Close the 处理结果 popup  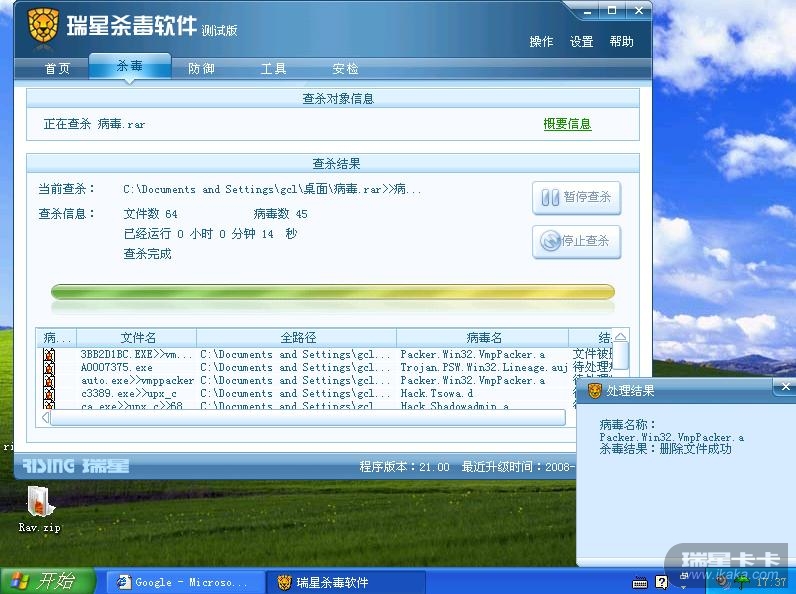coord(785,387)
